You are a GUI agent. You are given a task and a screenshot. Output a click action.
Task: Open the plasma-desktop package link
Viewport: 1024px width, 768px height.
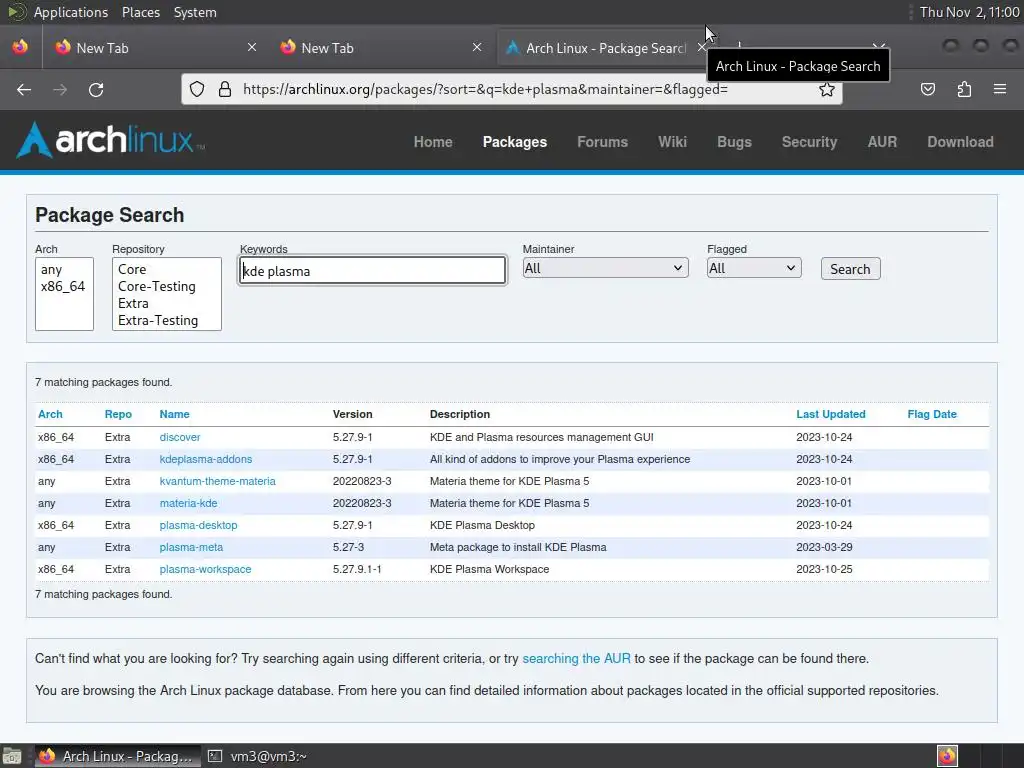tap(199, 525)
